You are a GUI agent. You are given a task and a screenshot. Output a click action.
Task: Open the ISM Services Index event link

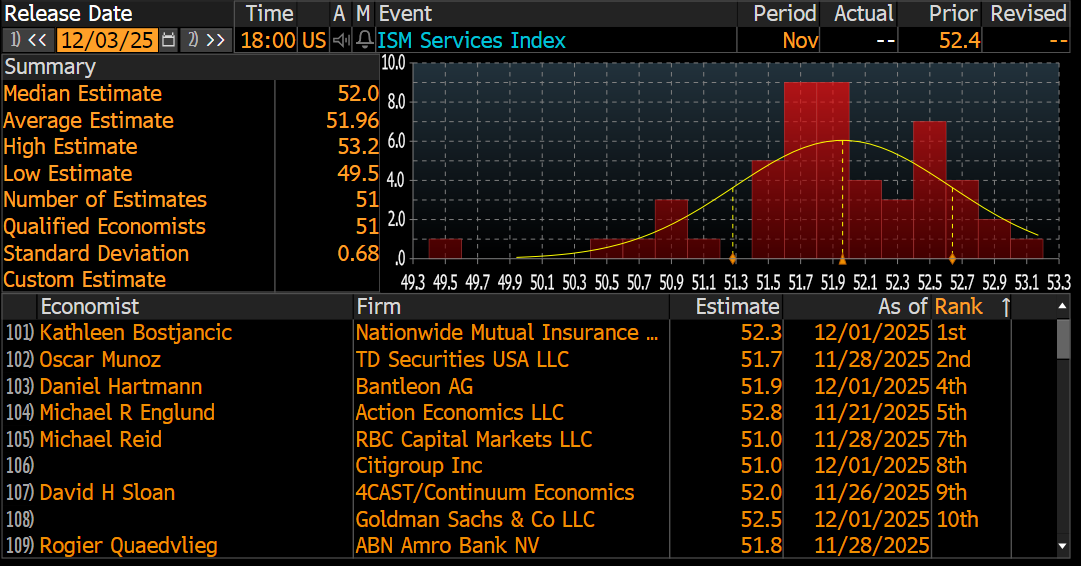pyautogui.click(x=471, y=40)
